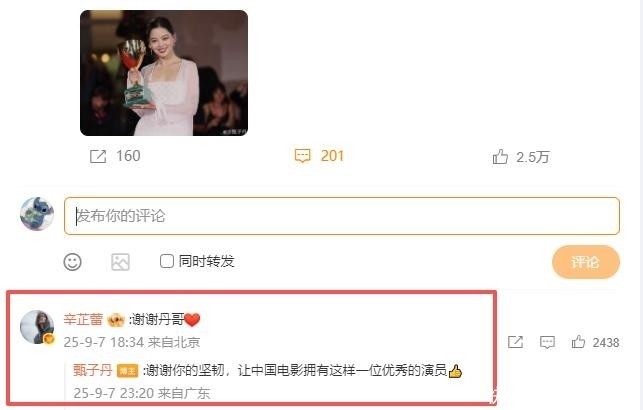643x410 pixels.
Task: Click the repost icon showing 160
Action: [x=98, y=156]
